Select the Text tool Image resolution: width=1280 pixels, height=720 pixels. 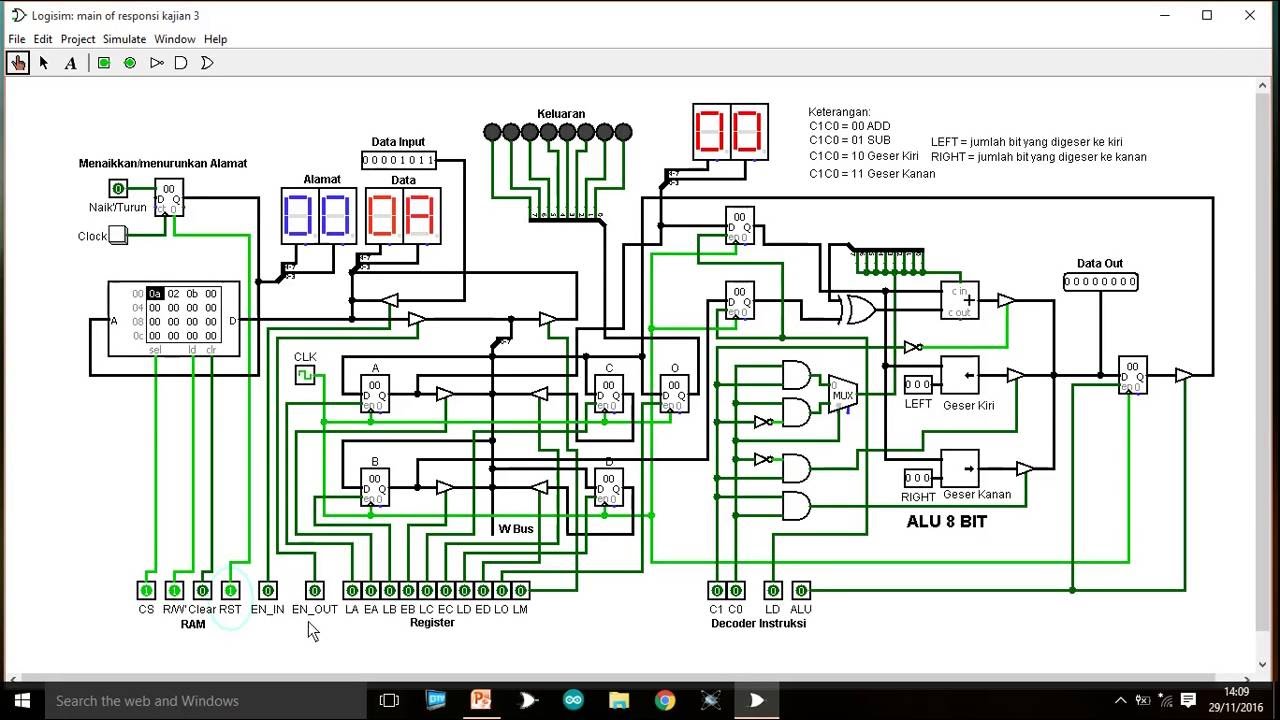tap(70, 63)
